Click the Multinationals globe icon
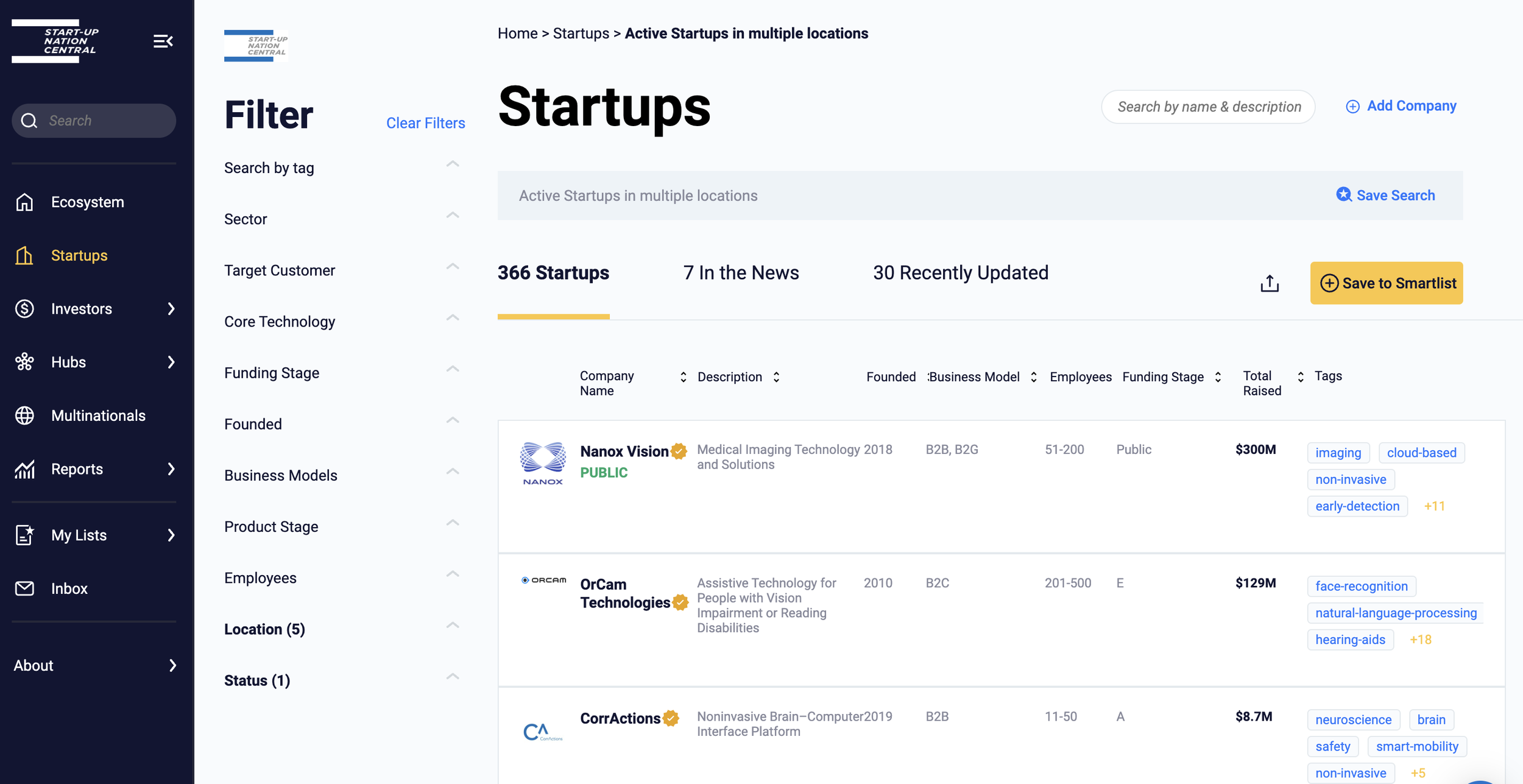The image size is (1523, 784). (x=24, y=415)
